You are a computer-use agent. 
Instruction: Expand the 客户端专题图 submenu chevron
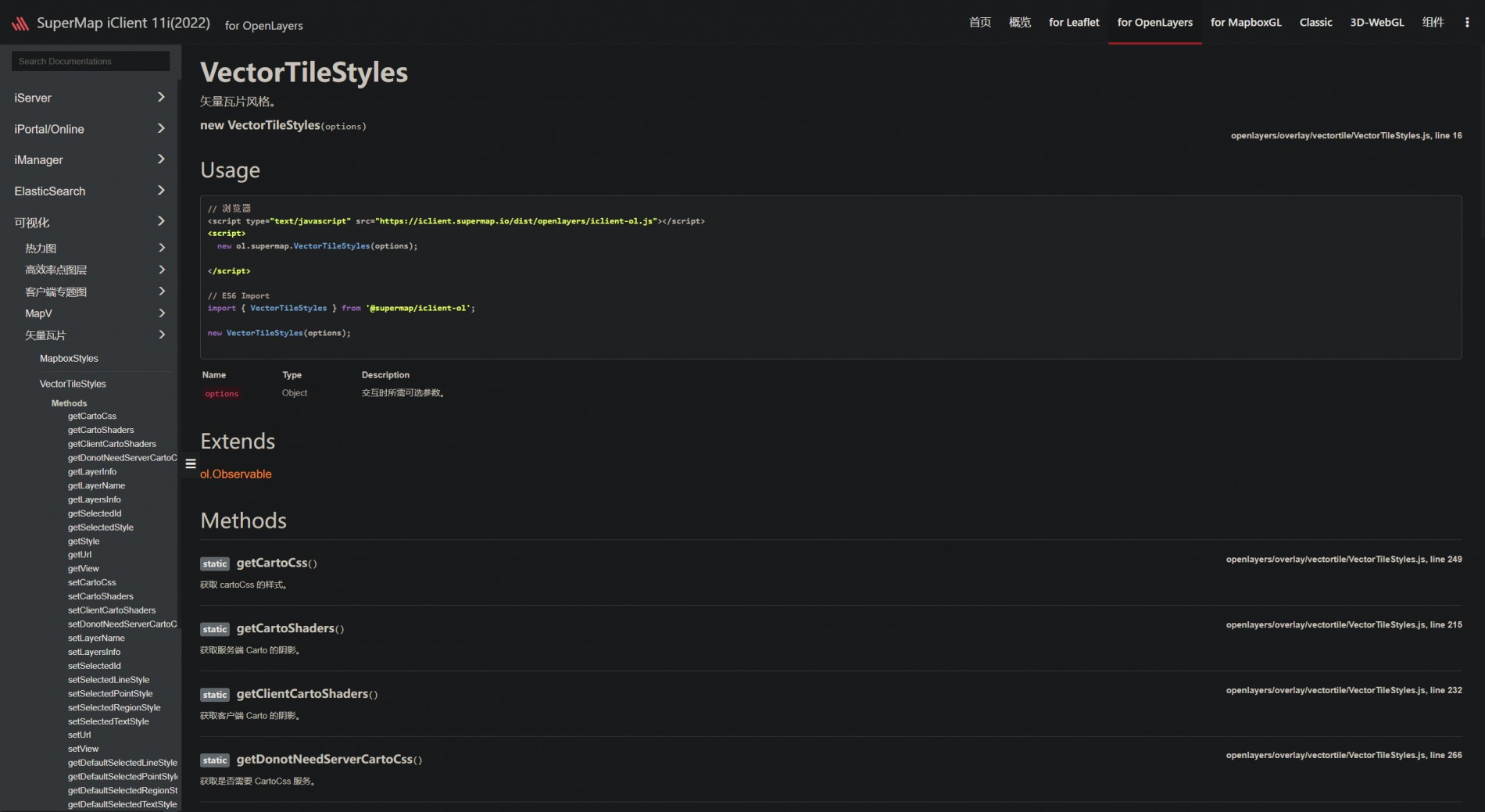click(x=162, y=292)
